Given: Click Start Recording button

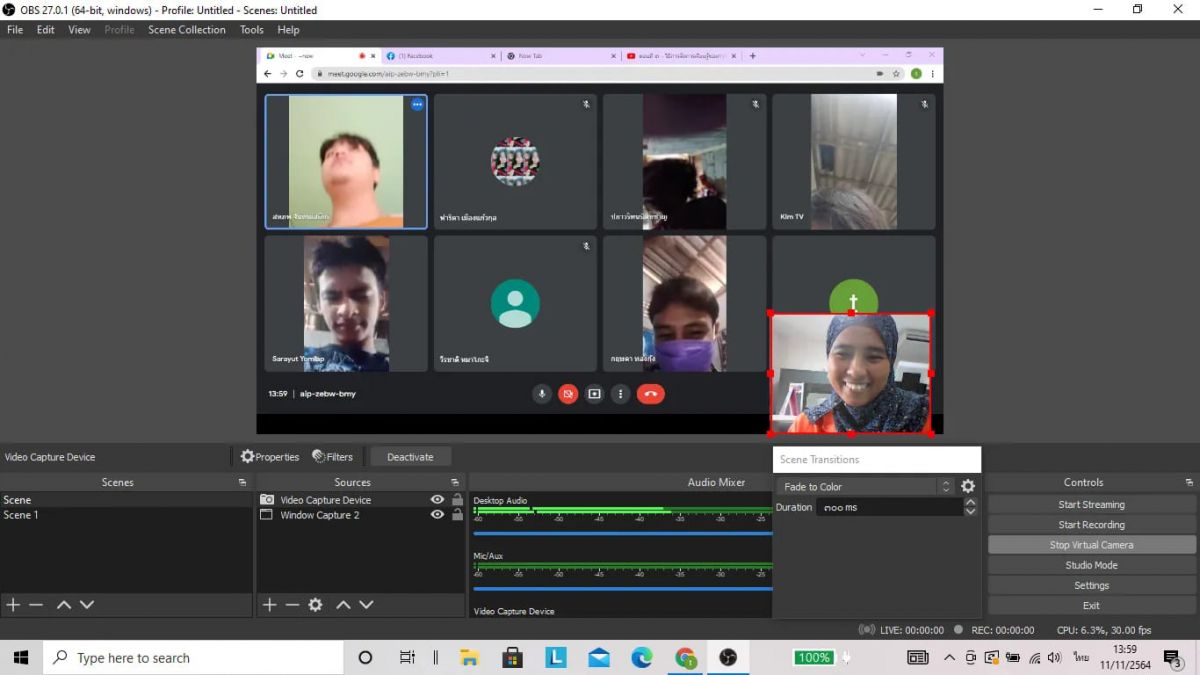Looking at the screenshot, I should [1092, 525].
